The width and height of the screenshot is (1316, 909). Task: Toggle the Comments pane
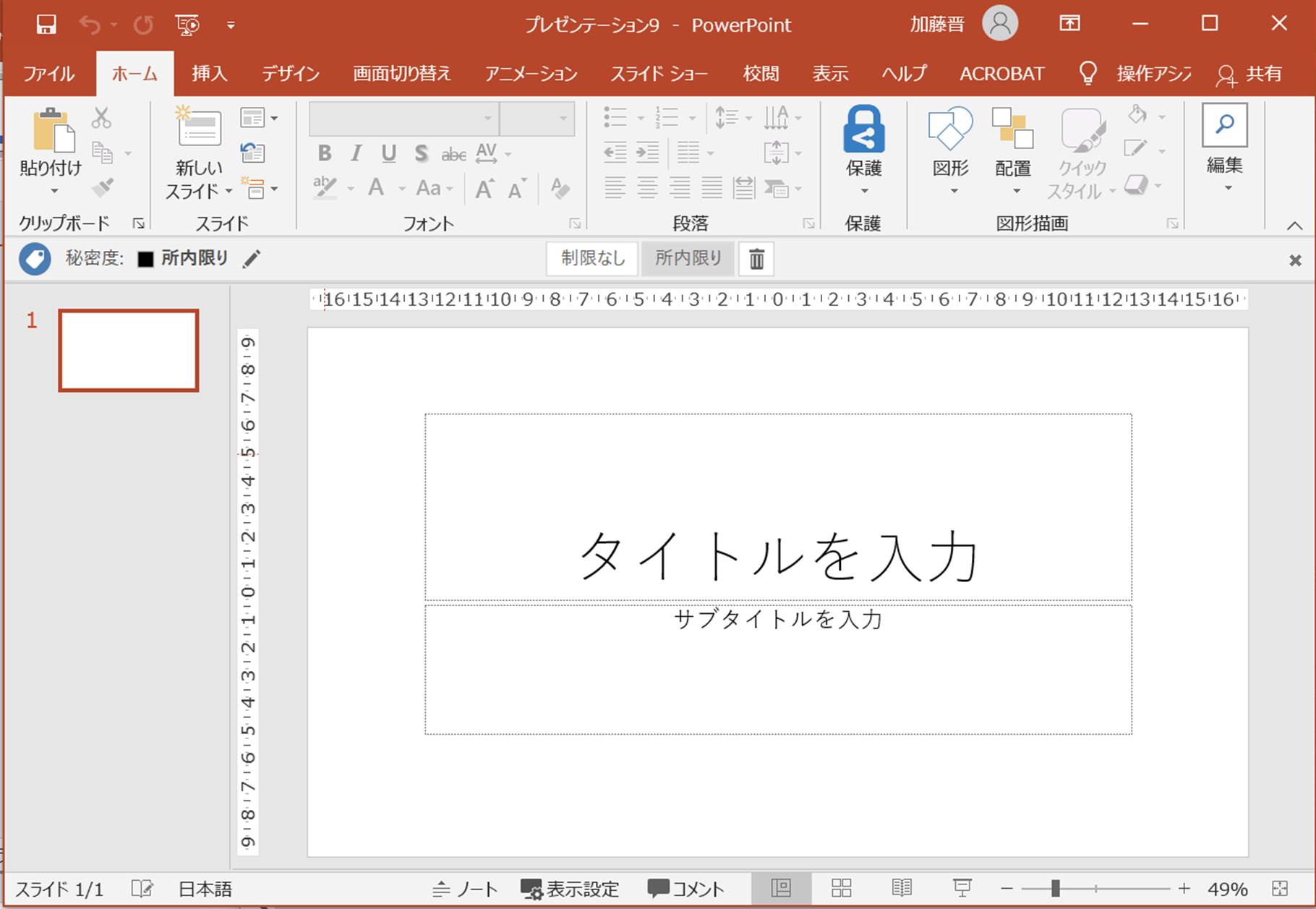pyautogui.click(x=685, y=889)
